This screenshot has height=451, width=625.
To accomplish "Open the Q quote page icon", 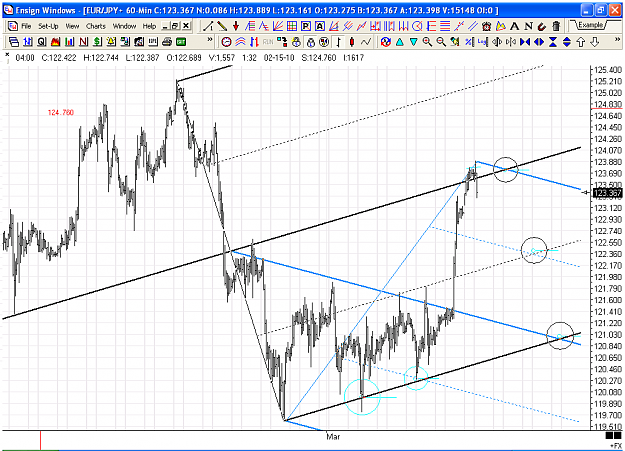I will 41,41.
